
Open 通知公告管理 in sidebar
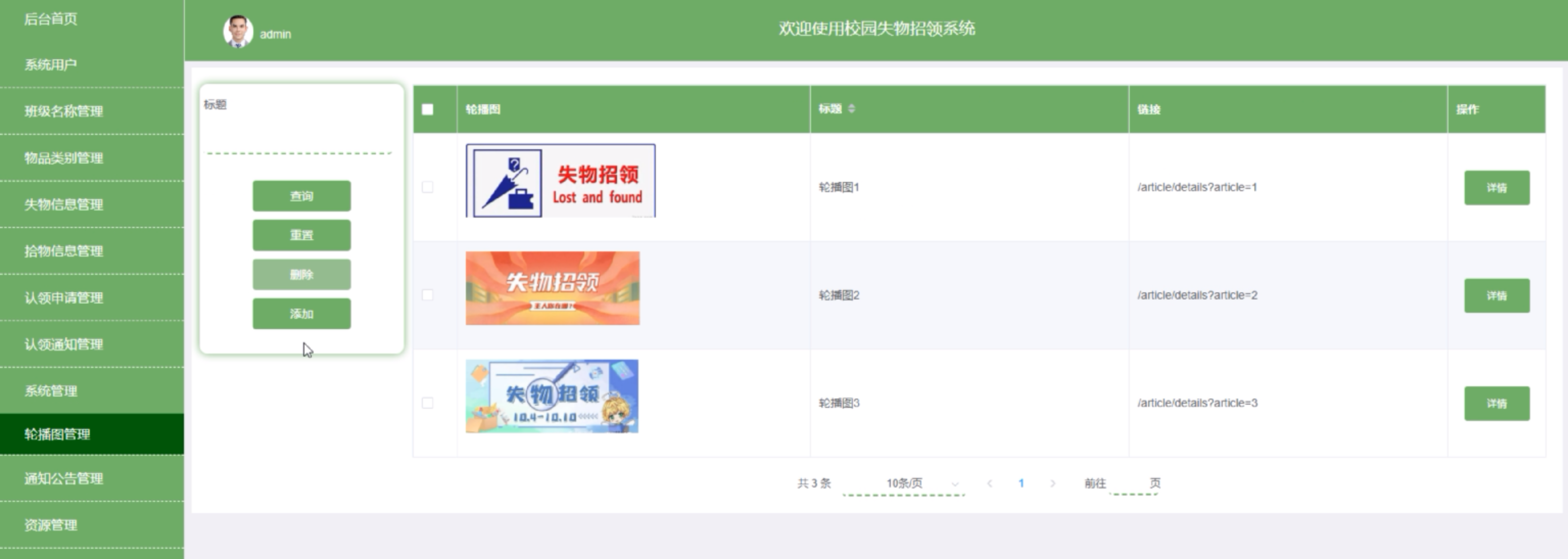[63, 479]
